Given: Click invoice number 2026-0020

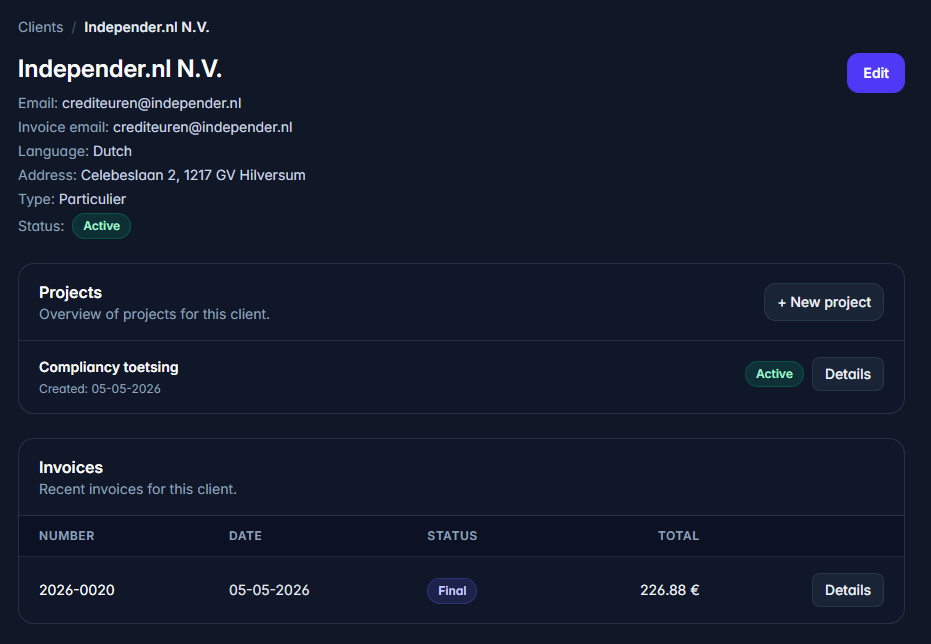Looking at the screenshot, I should click(77, 590).
